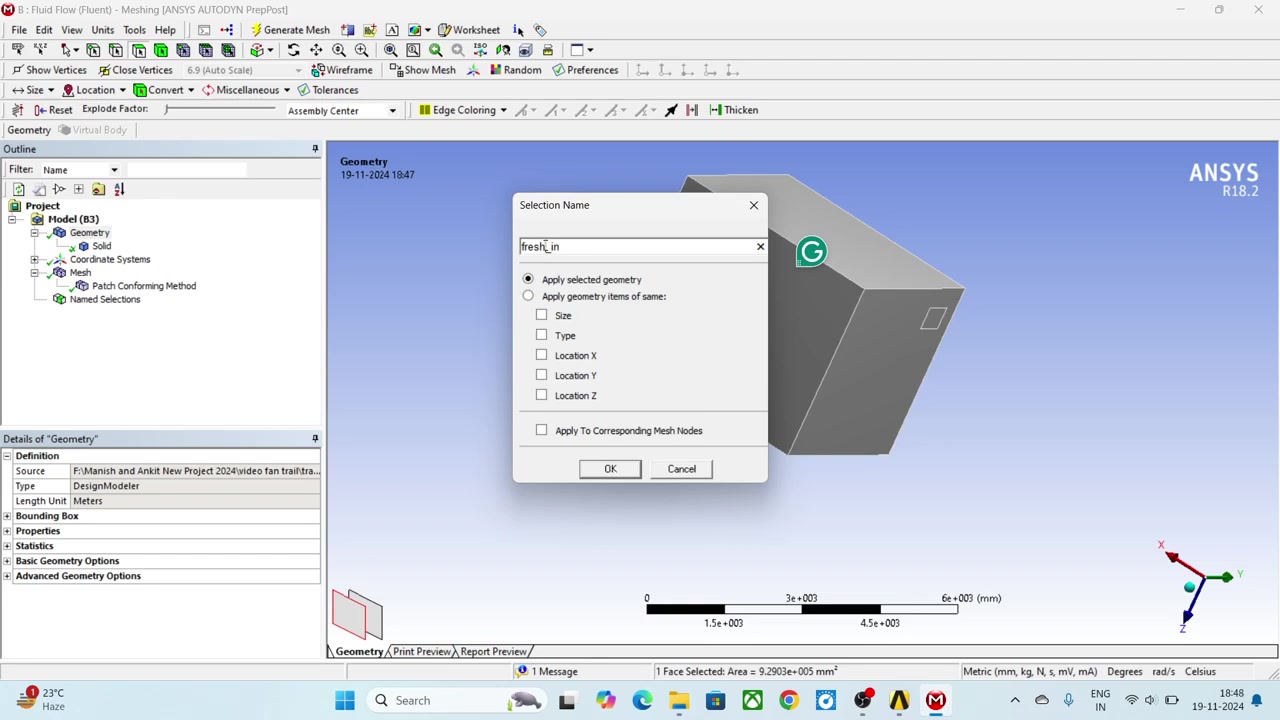The image size is (1280, 720).
Task: Check the Location X checkbox
Action: 541,355
